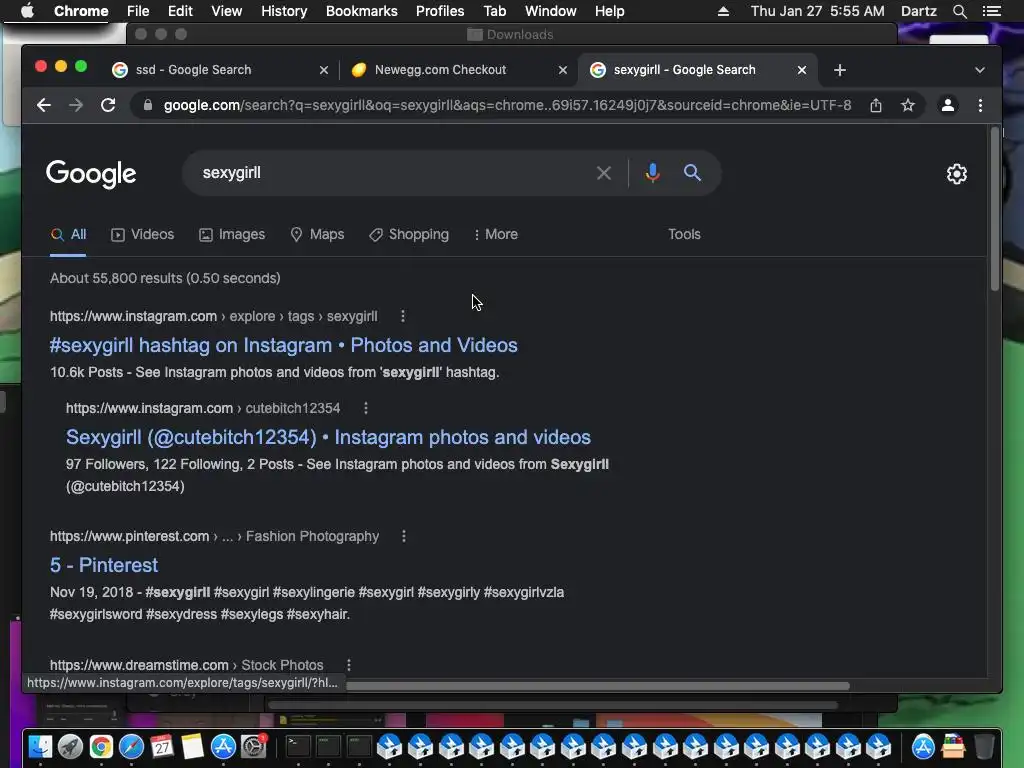Open a new tab with plus button

pos(840,70)
